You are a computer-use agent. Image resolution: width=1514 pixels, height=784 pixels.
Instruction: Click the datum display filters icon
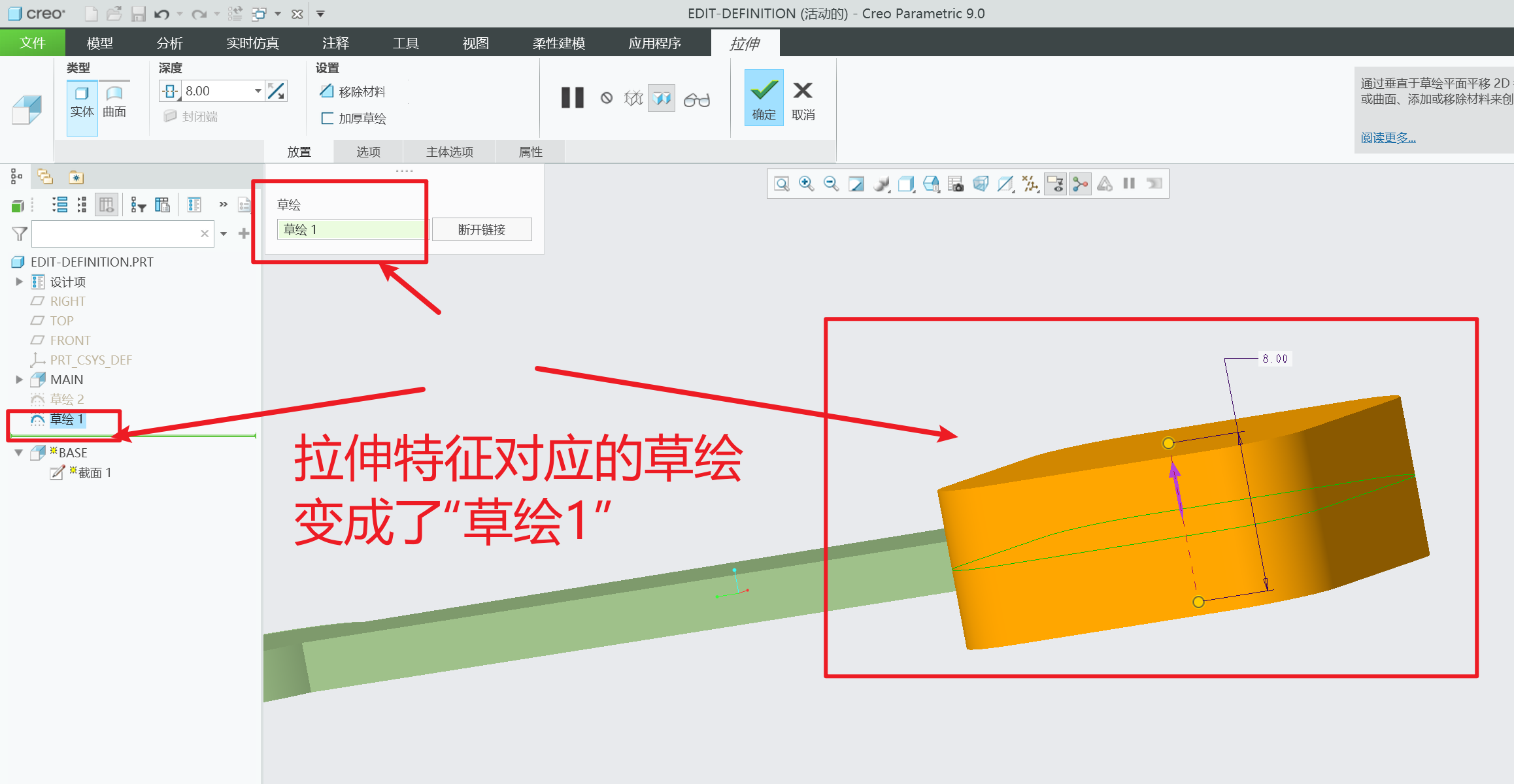[1030, 184]
